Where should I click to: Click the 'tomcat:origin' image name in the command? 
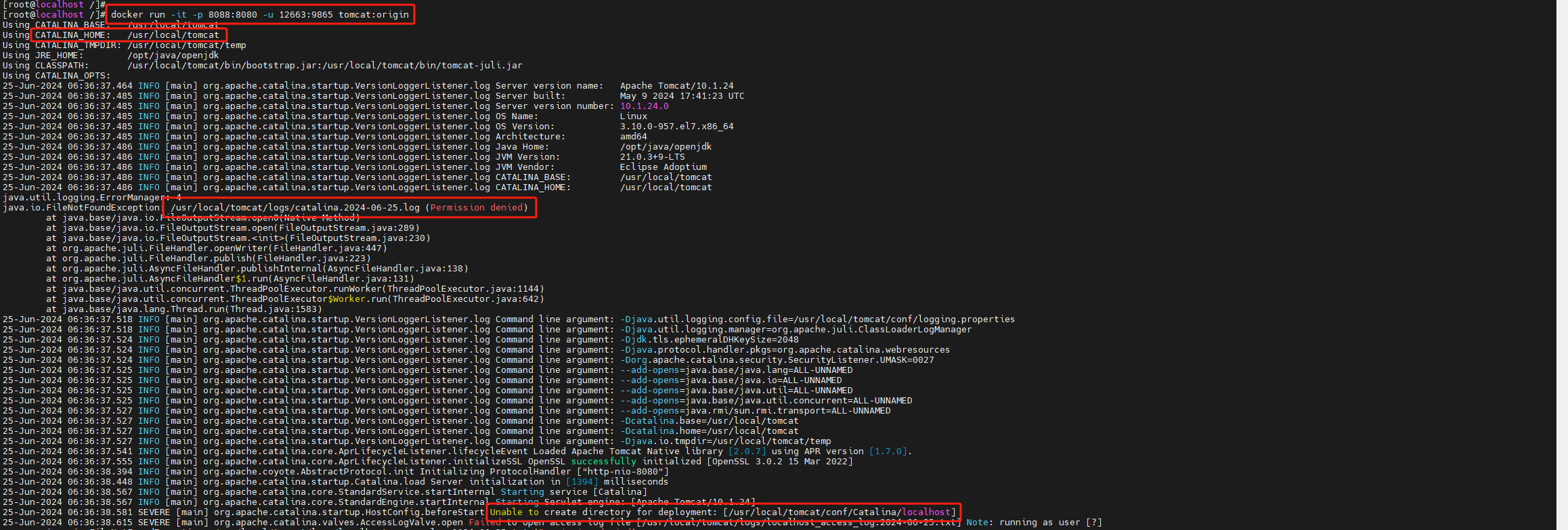point(374,14)
